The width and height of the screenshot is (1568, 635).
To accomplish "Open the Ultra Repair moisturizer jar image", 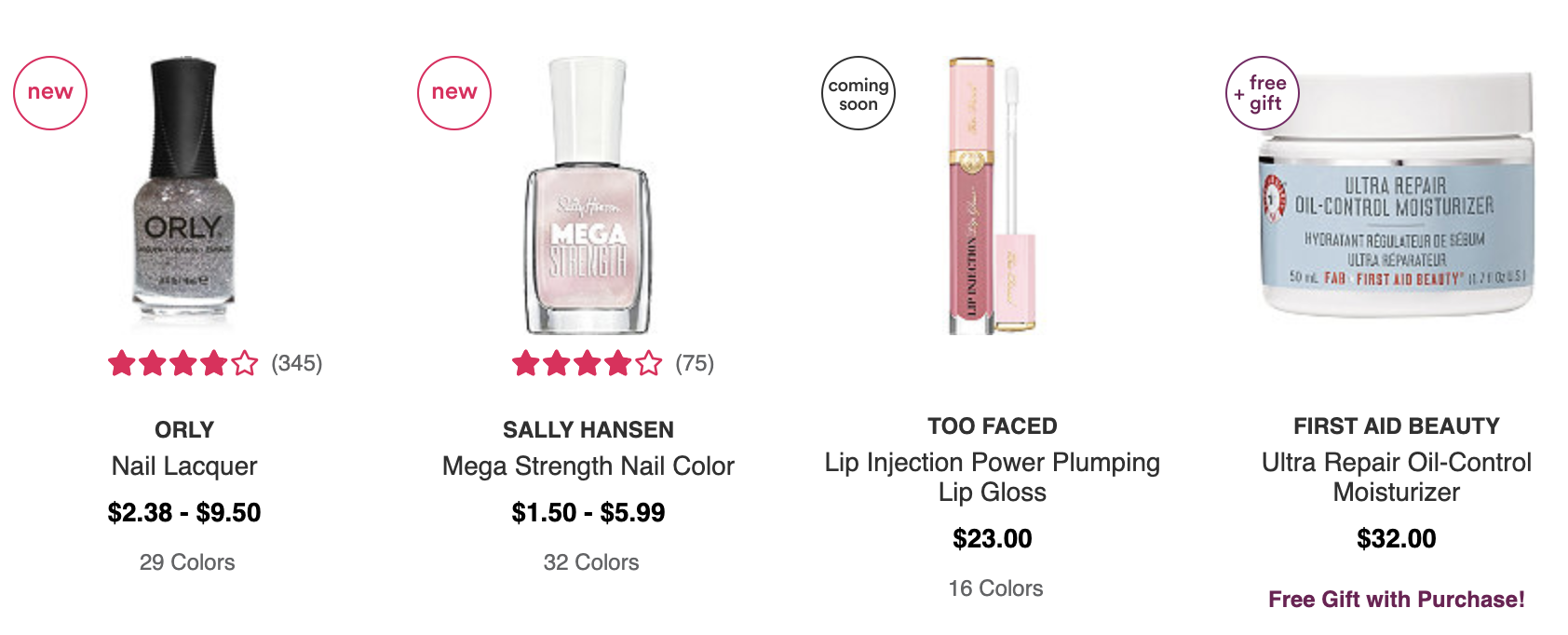I will coord(1396,194).
